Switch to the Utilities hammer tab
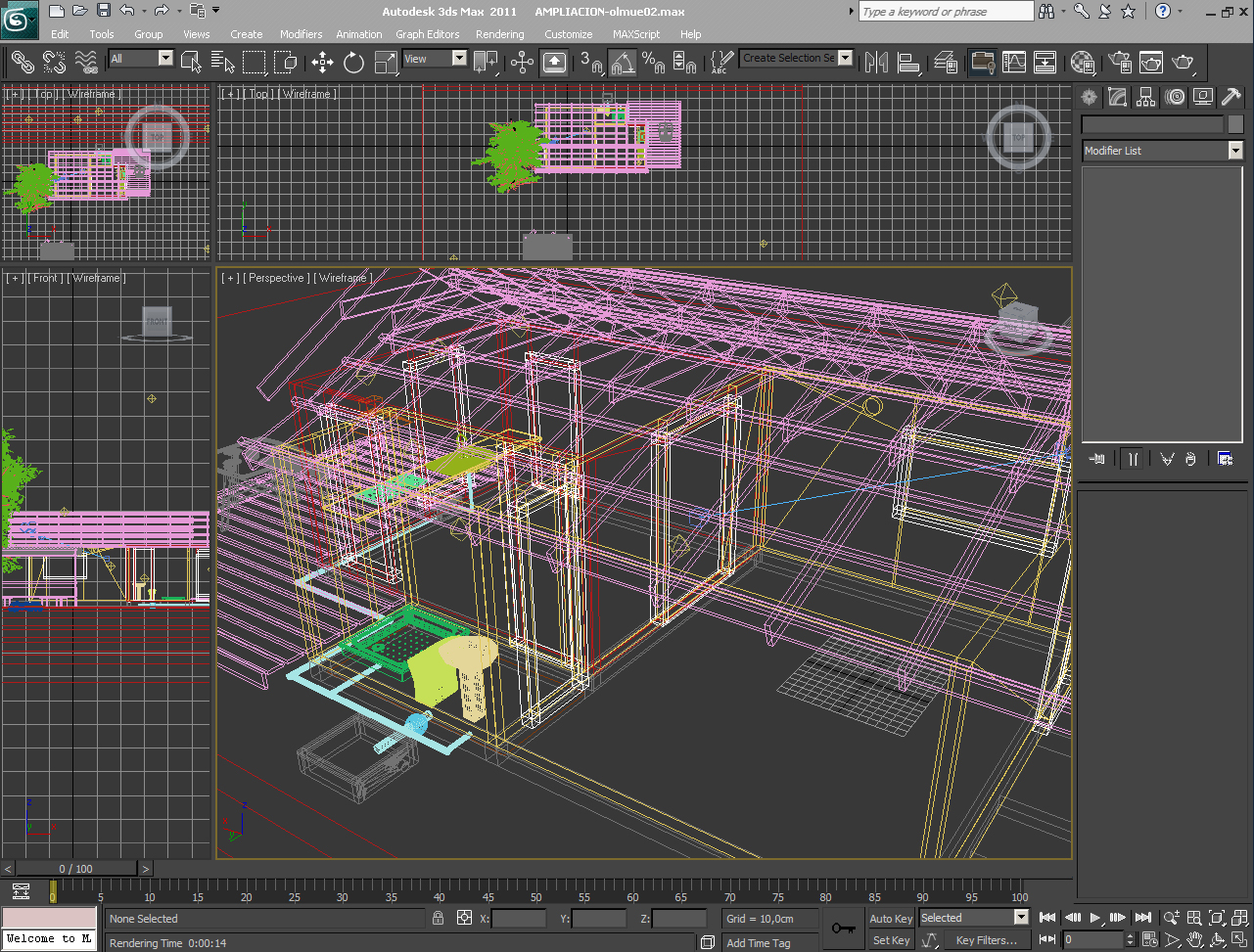1254x952 pixels. tap(1231, 97)
